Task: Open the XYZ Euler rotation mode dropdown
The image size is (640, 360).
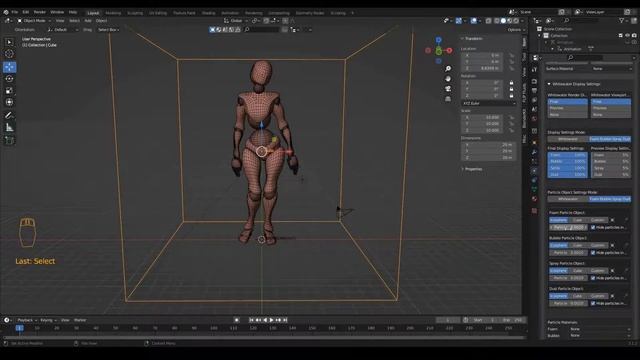Action: coord(489,103)
